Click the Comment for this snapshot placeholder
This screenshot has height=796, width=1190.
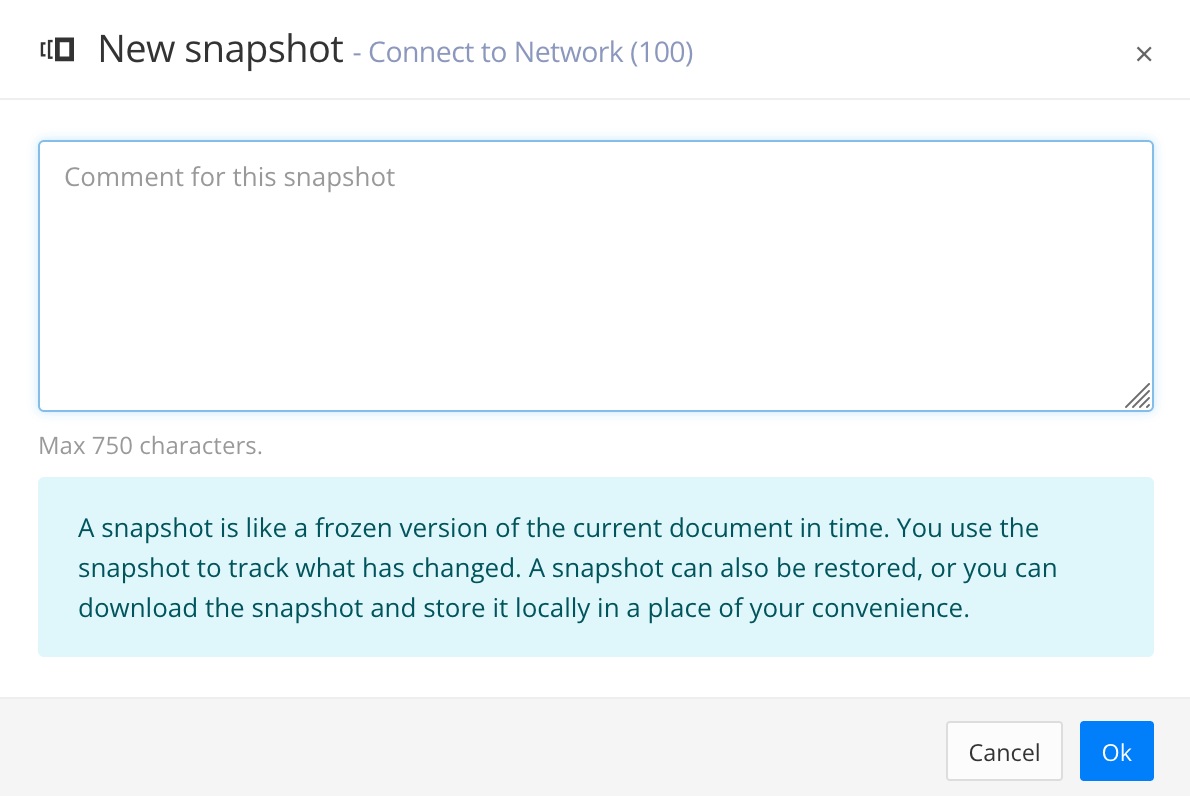tap(229, 177)
